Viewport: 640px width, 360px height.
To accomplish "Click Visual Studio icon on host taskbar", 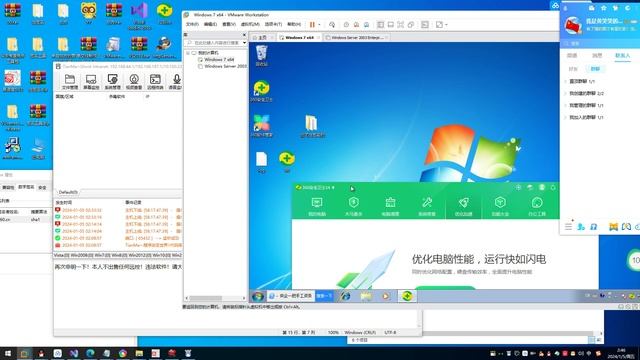I will (x=73, y=353).
